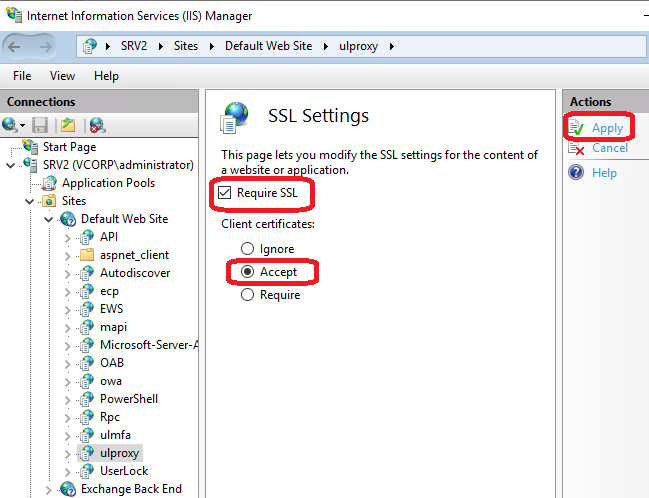Viewport: 649px width, 498px height.
Task: Collapse the Default Web Site node
Action: [x=48, y=219]
